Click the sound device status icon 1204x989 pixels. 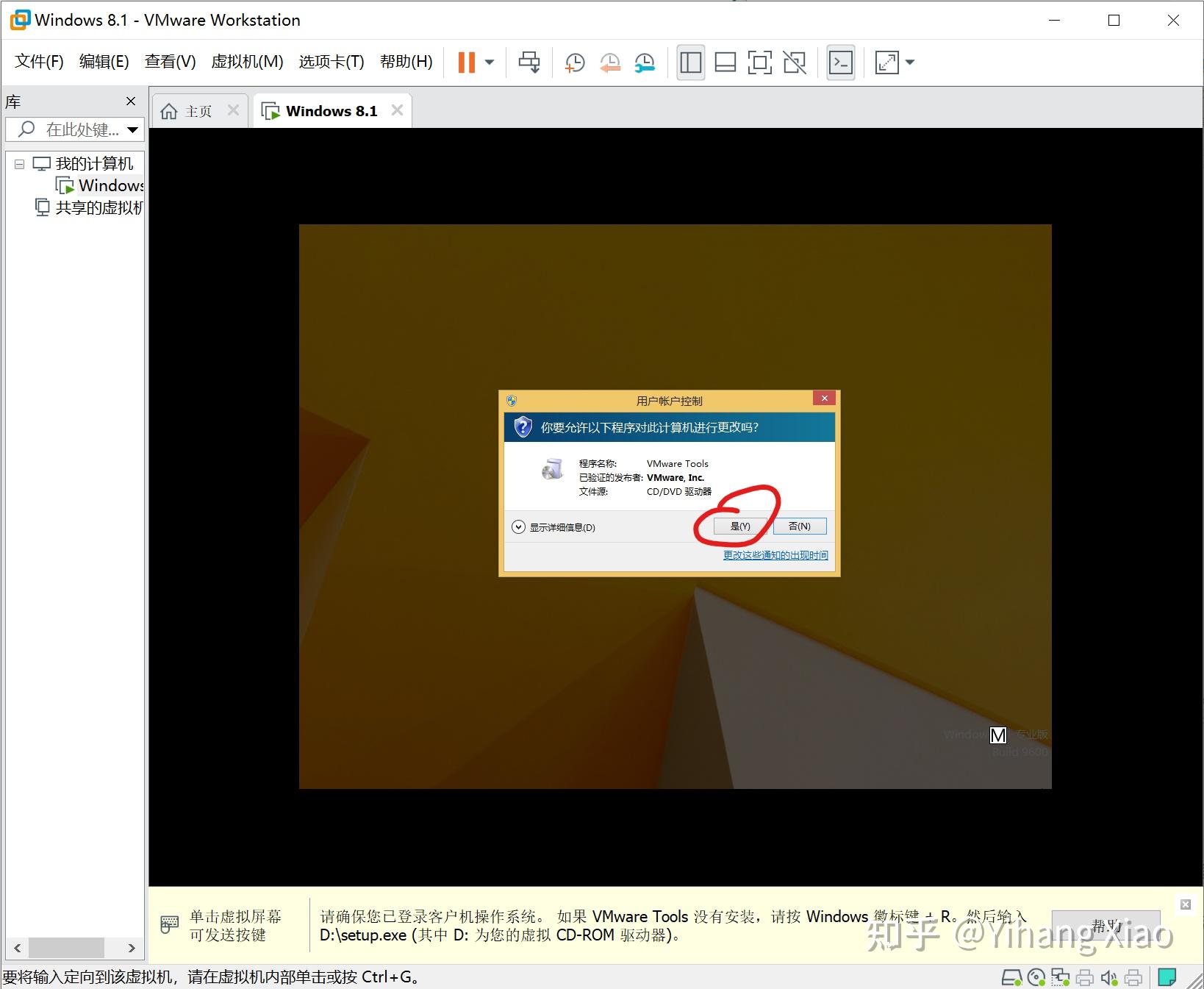pos(1109,978)
